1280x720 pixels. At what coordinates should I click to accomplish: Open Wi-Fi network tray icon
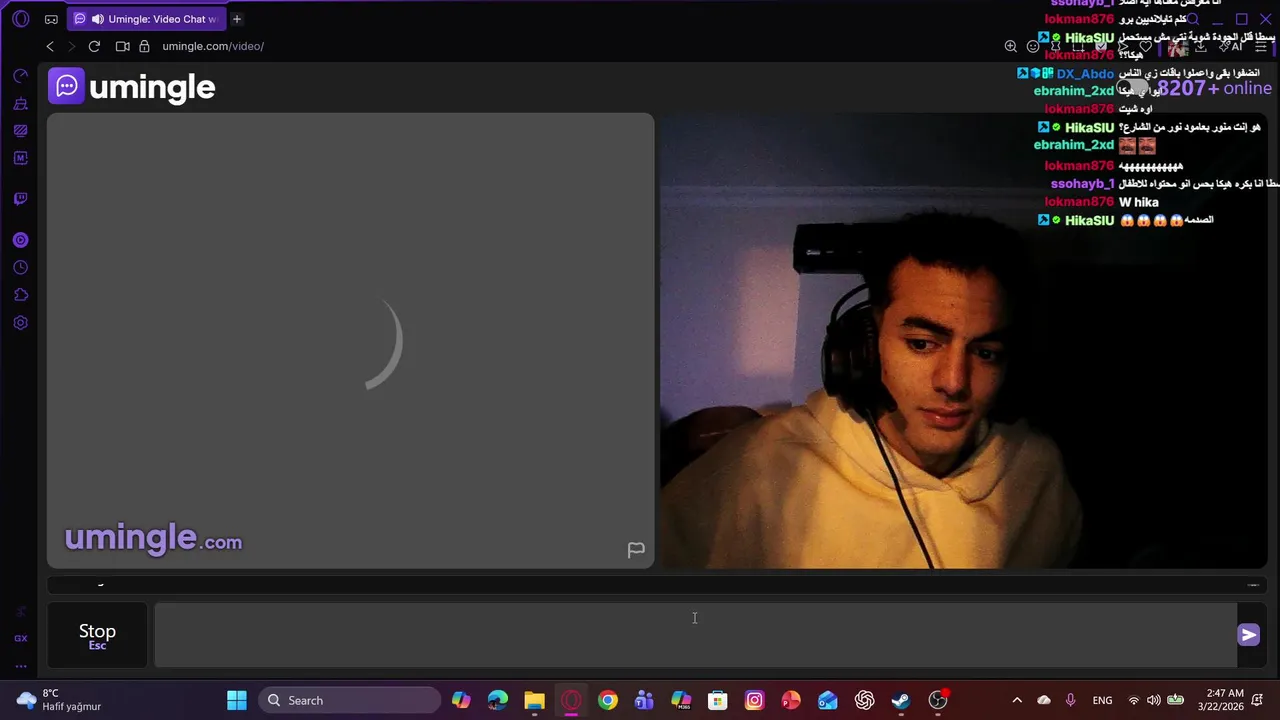(1134, 700)
